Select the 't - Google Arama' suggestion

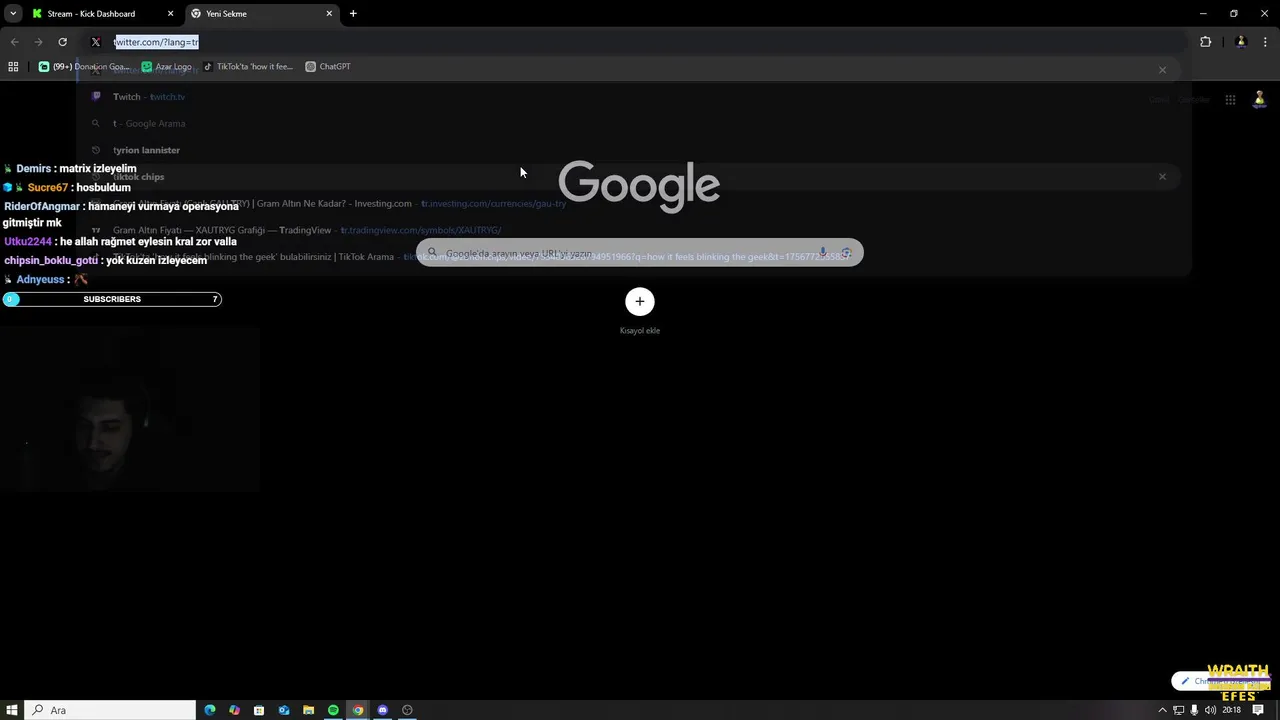click(x=634, y=123)
